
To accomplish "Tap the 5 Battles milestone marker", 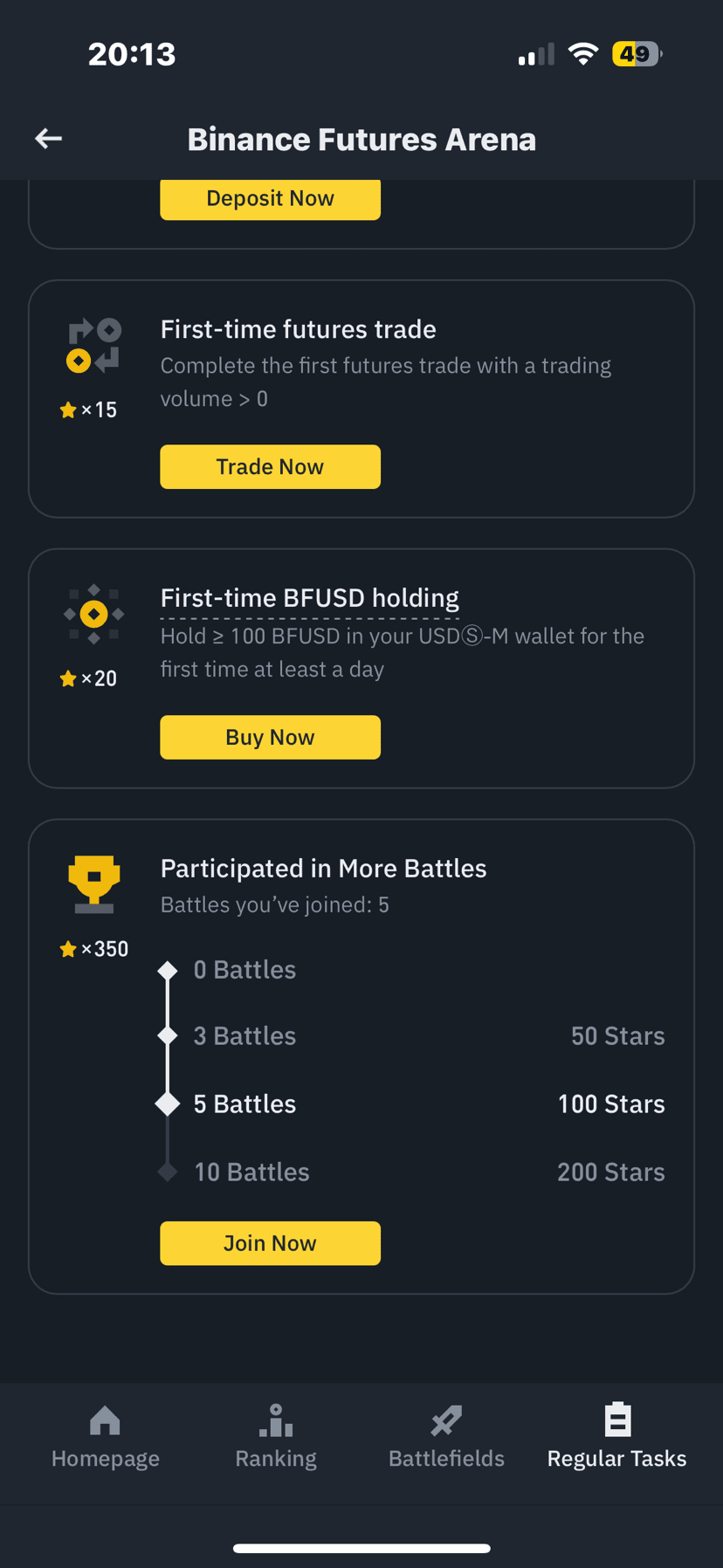I will pyautogui.click(x=168, y=1104).
